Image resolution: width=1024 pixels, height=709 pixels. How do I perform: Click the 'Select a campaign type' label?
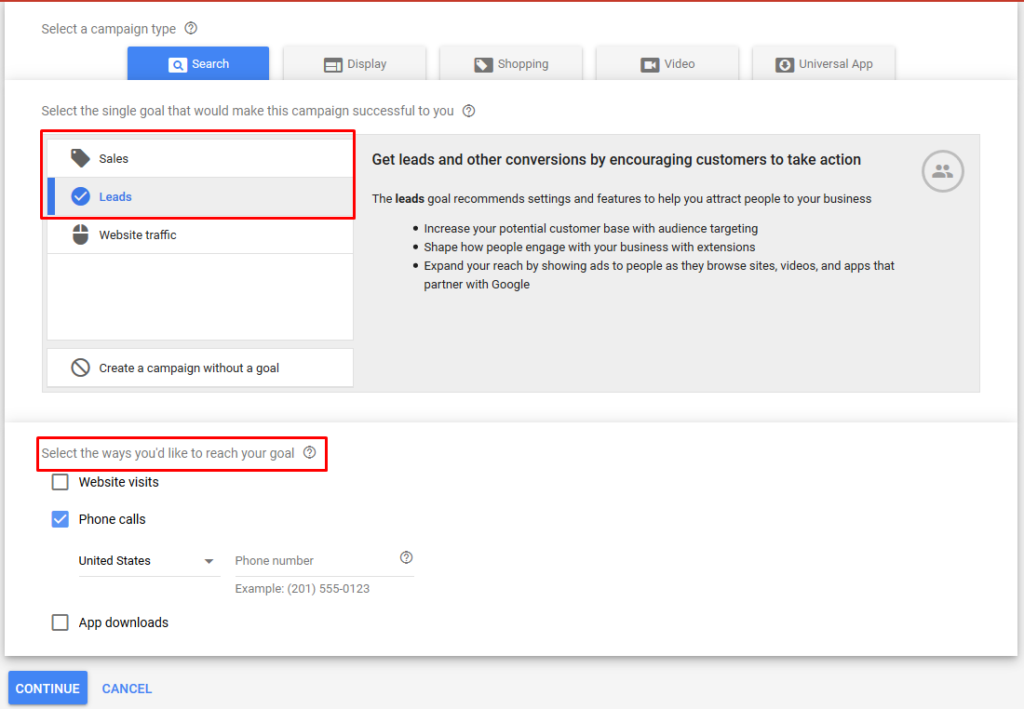108,29
